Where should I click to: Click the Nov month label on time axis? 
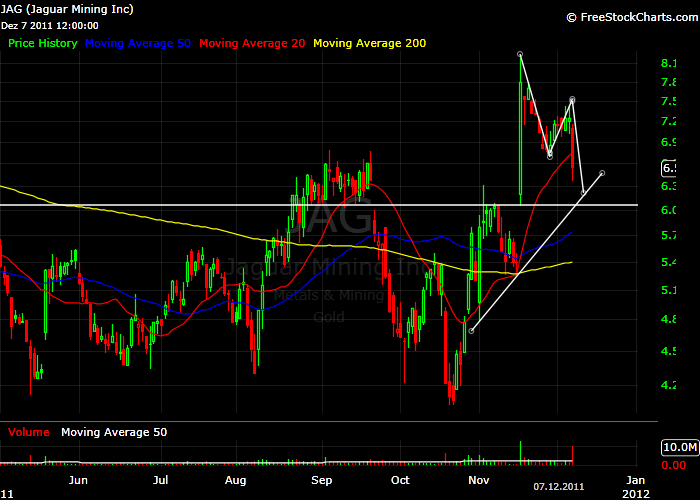point(479,480)
